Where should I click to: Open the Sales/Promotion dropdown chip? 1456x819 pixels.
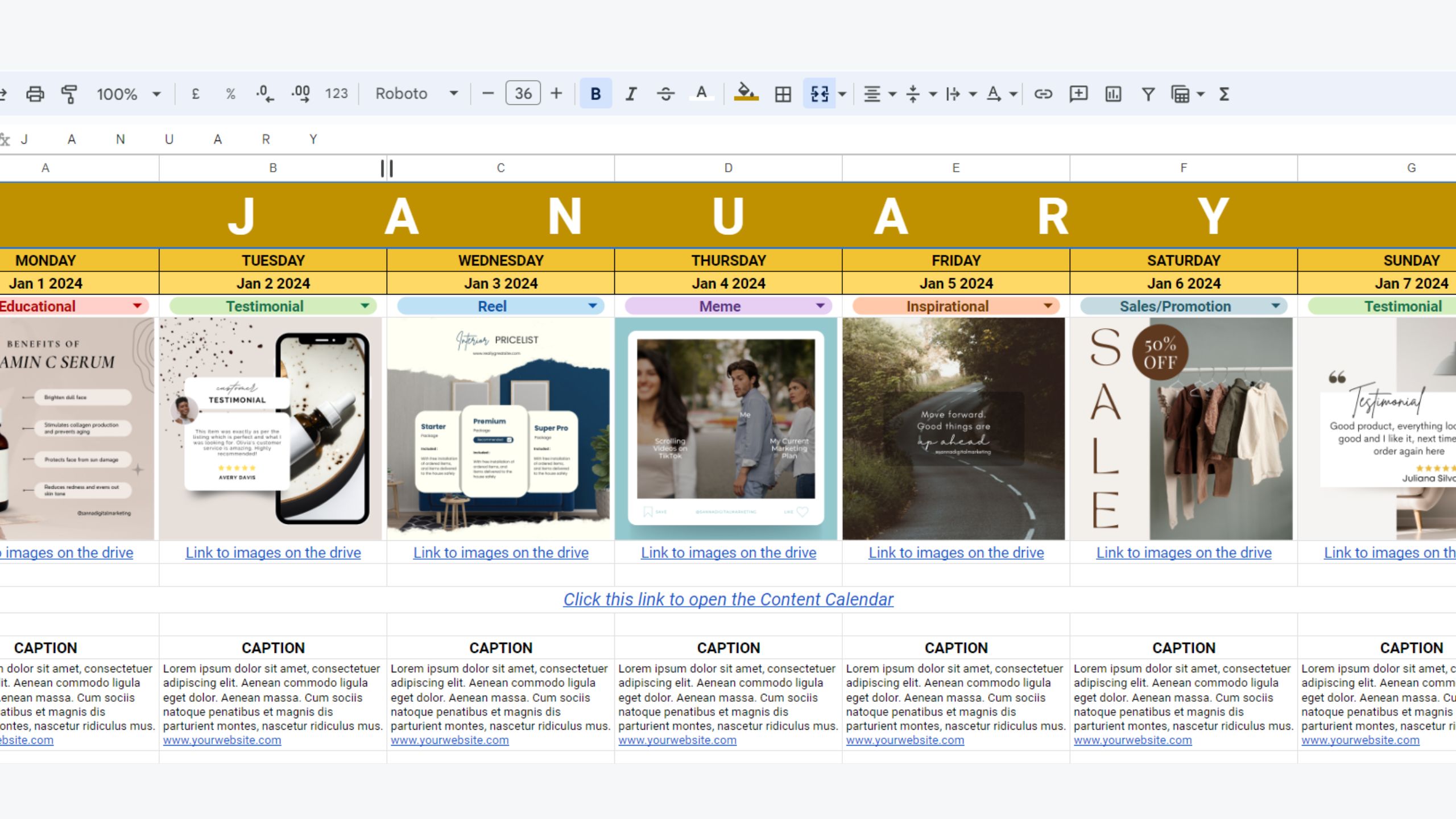pyautogui.click(x=1184, y=306)
